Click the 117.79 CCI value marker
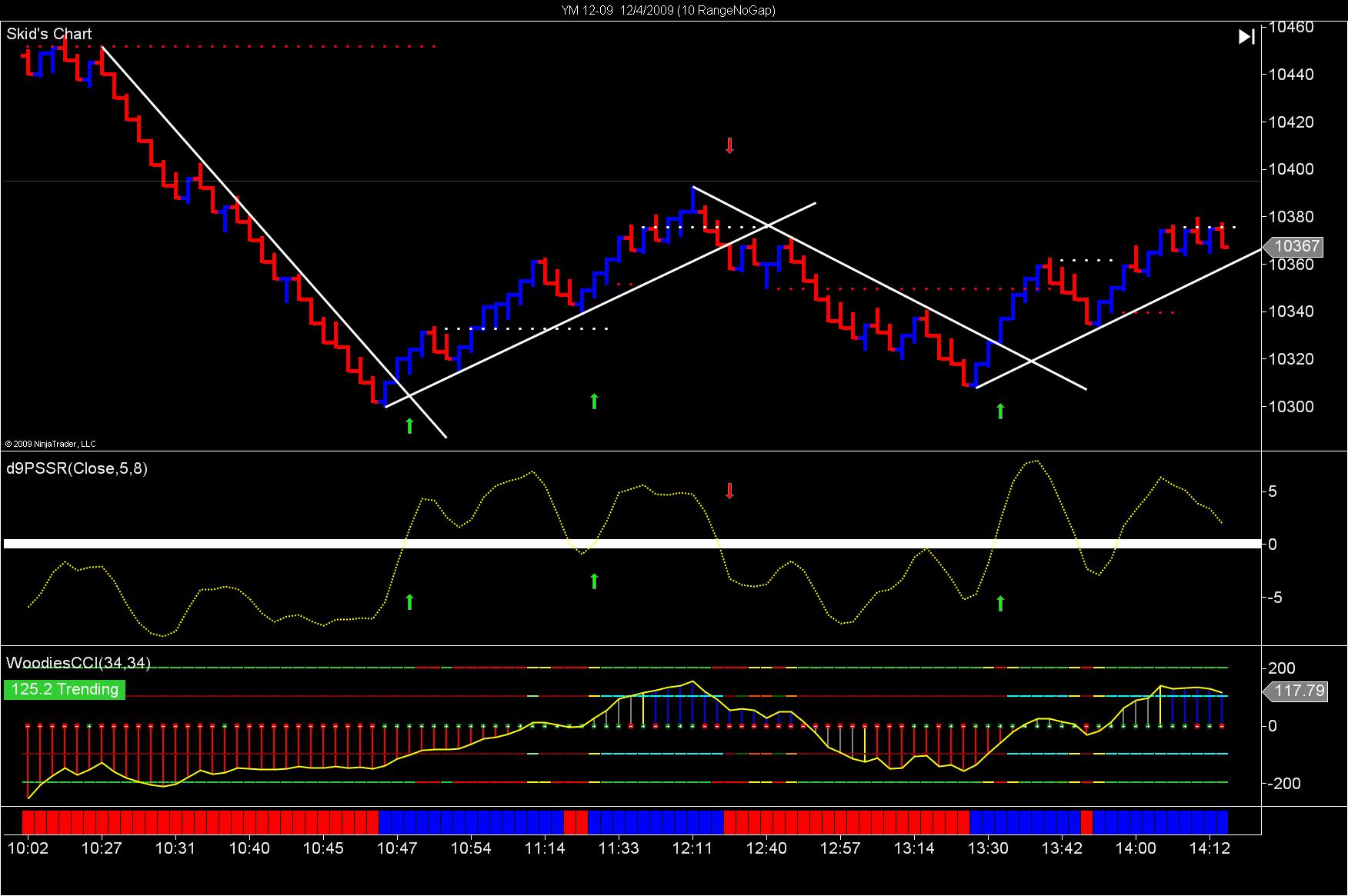This screenshot has height=896, width=1348. 1296,691
